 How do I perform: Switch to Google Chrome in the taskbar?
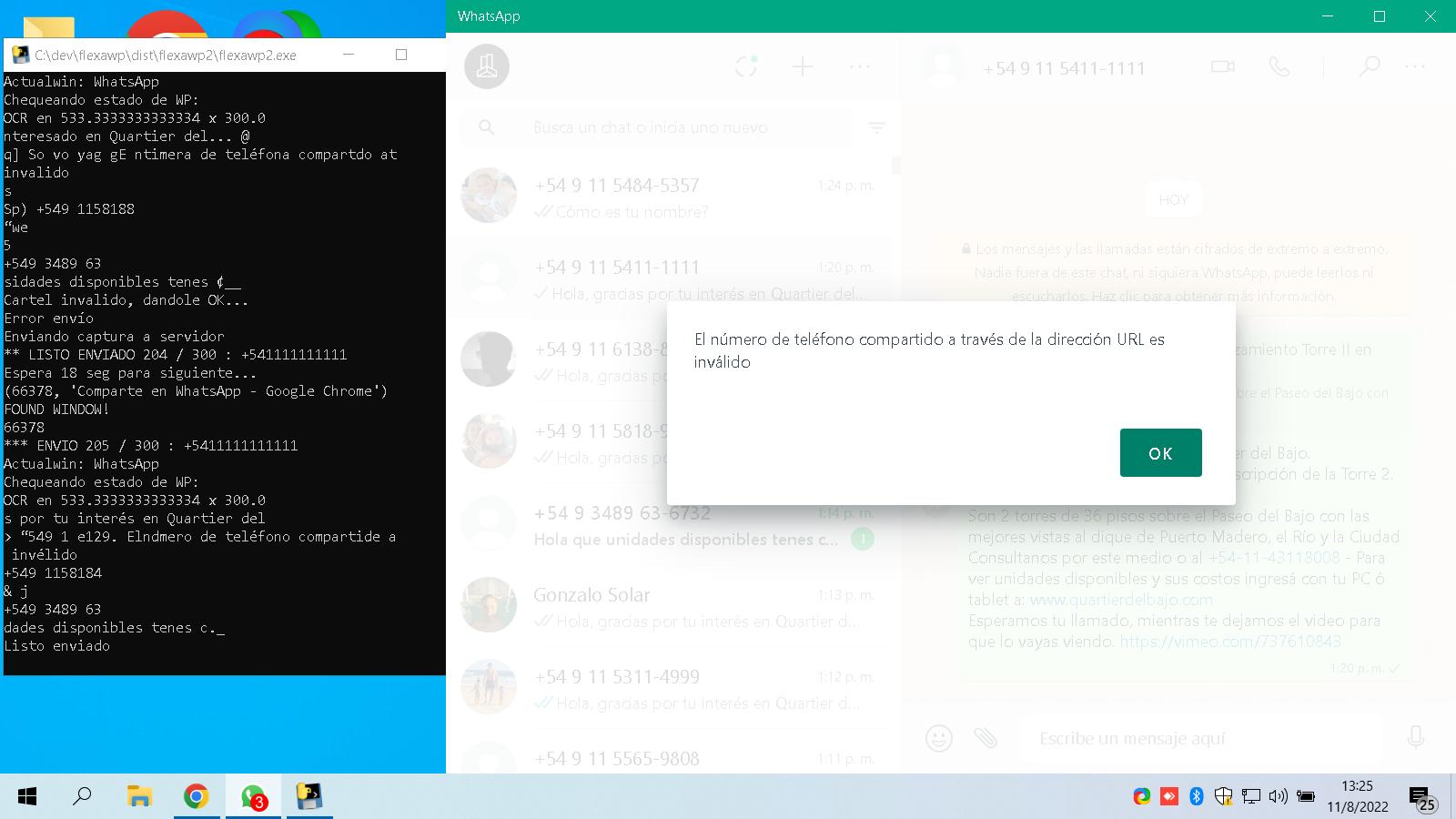pos(196,797)
